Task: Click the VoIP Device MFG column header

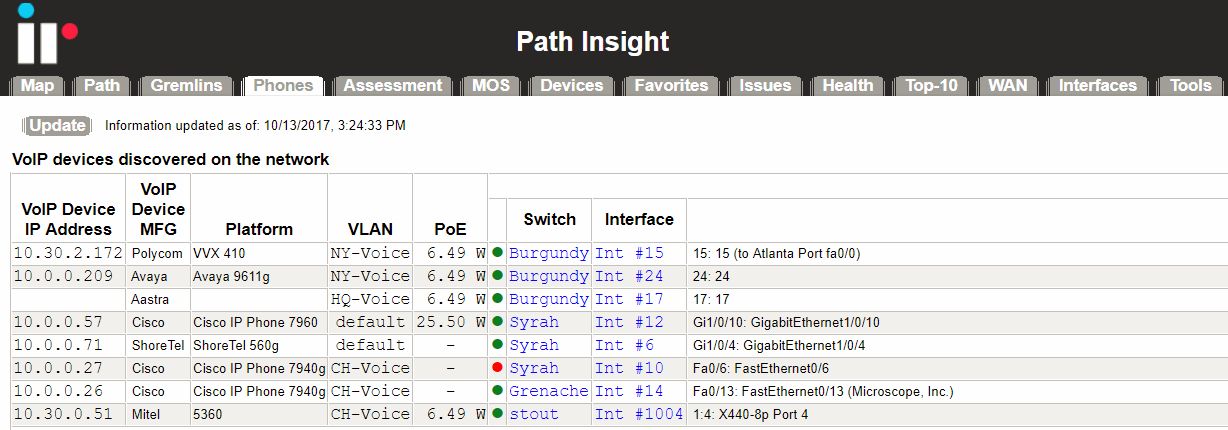Action: click(x=159, y=209)
